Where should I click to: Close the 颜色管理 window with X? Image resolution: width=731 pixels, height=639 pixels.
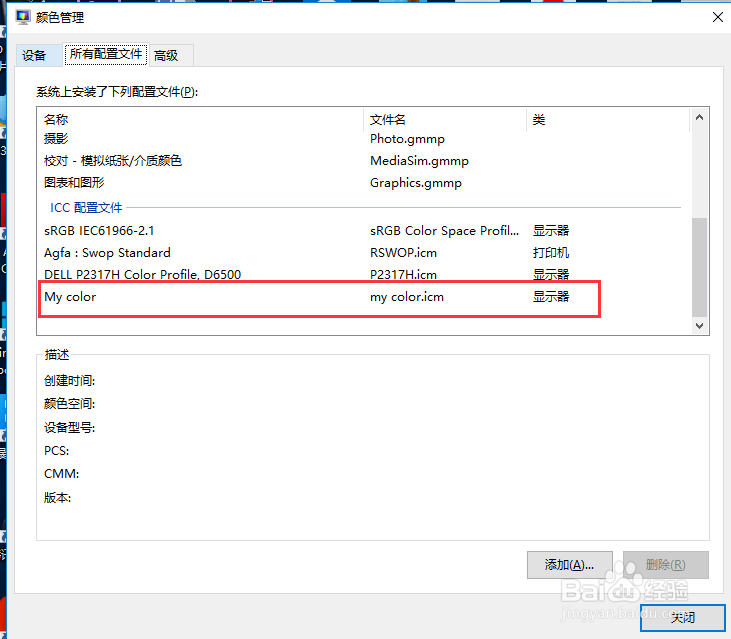pos(717,17)
